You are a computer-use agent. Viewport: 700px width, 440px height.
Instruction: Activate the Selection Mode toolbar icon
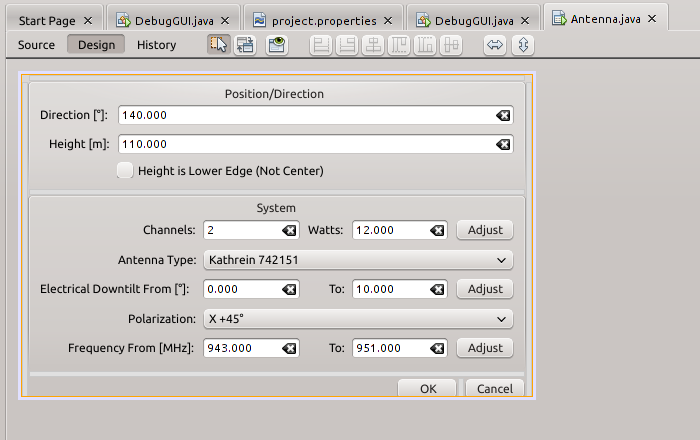tap(218, 45)
